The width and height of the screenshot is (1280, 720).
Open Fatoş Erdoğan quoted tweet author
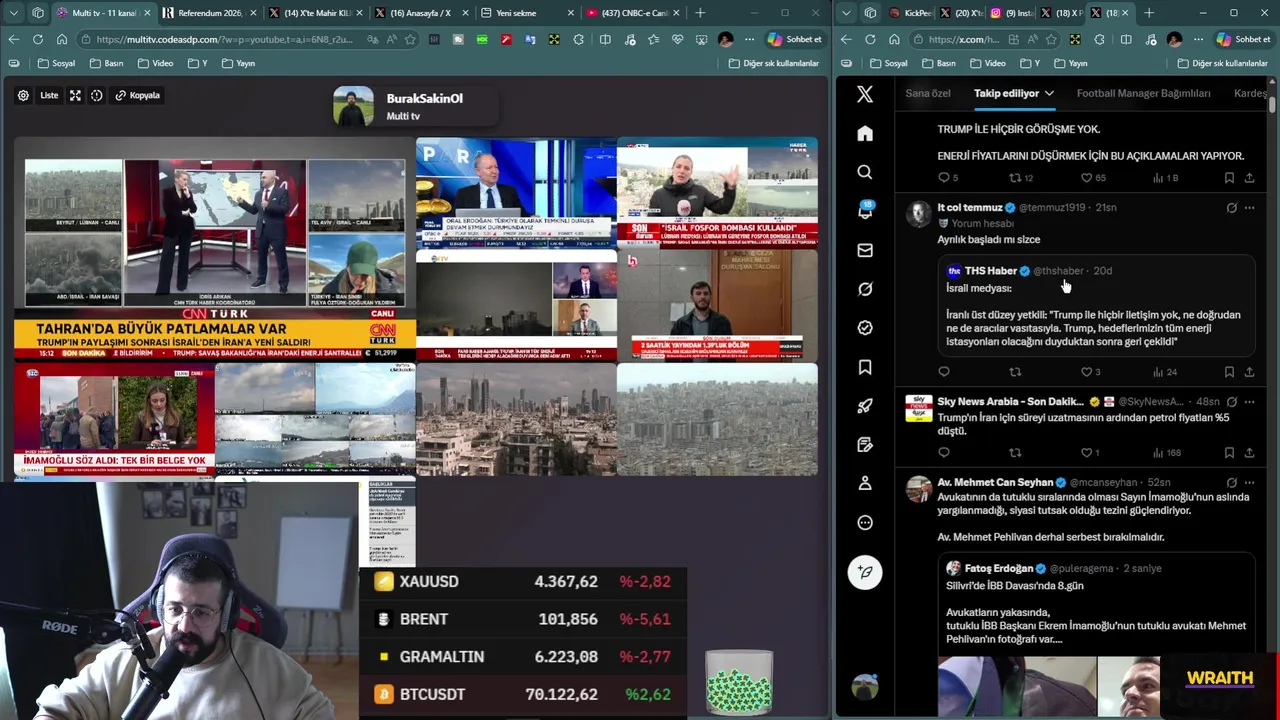point(998,569)
